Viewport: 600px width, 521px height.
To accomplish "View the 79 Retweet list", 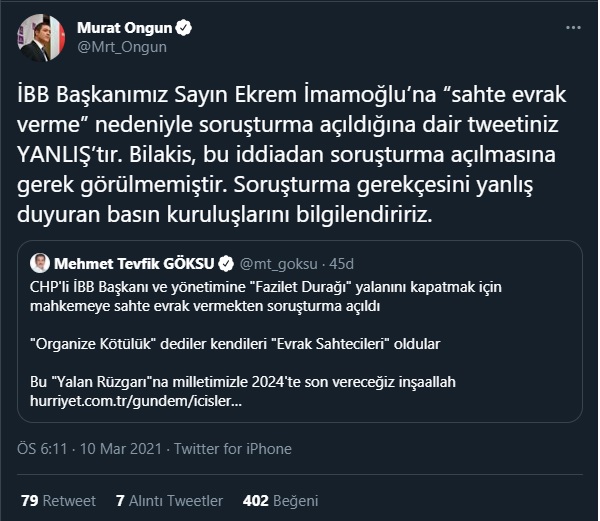I will coord(58,500).
